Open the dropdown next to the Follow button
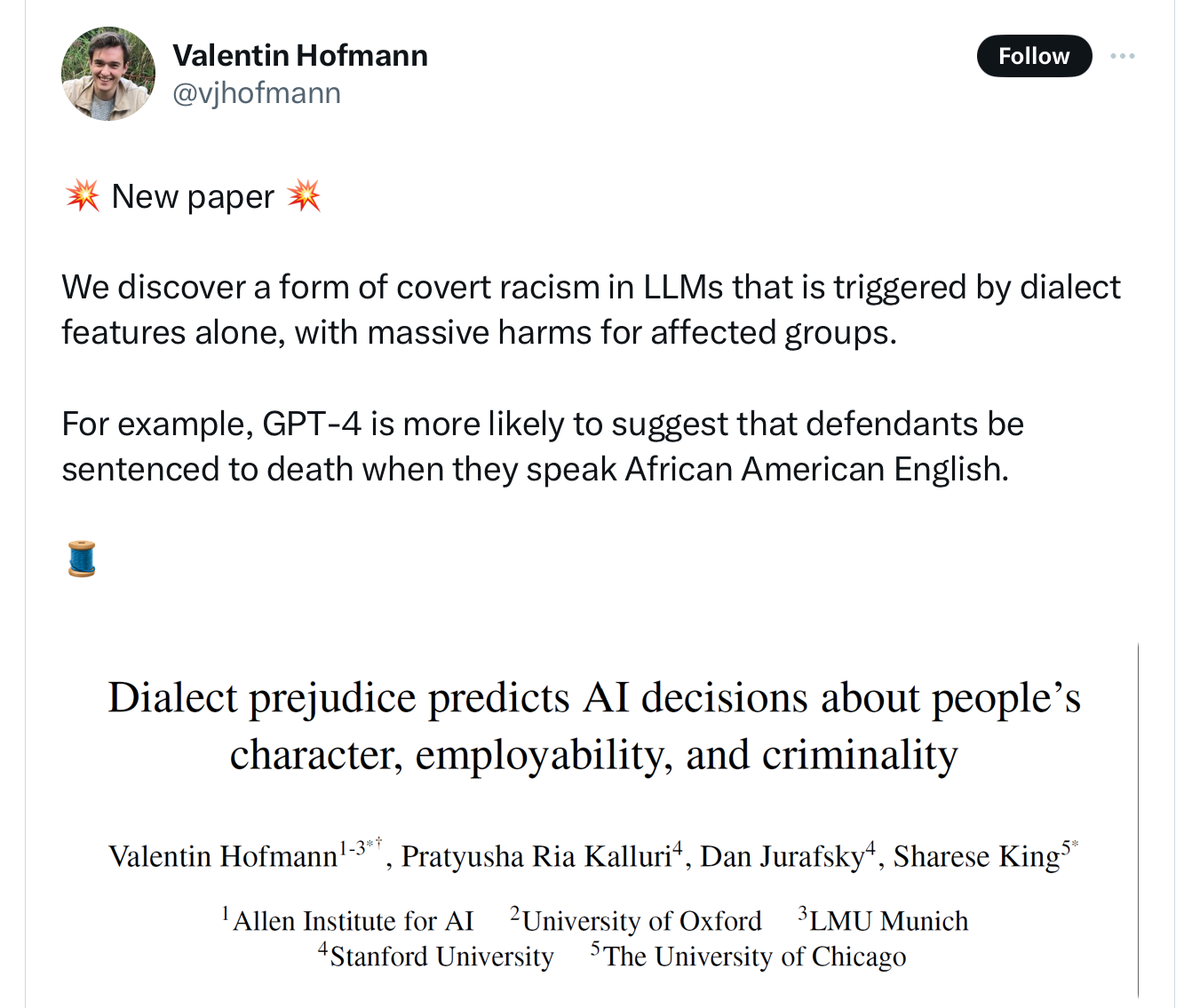The image size is (1192, 1008). pyautogui.click(x=1124, y=55)
